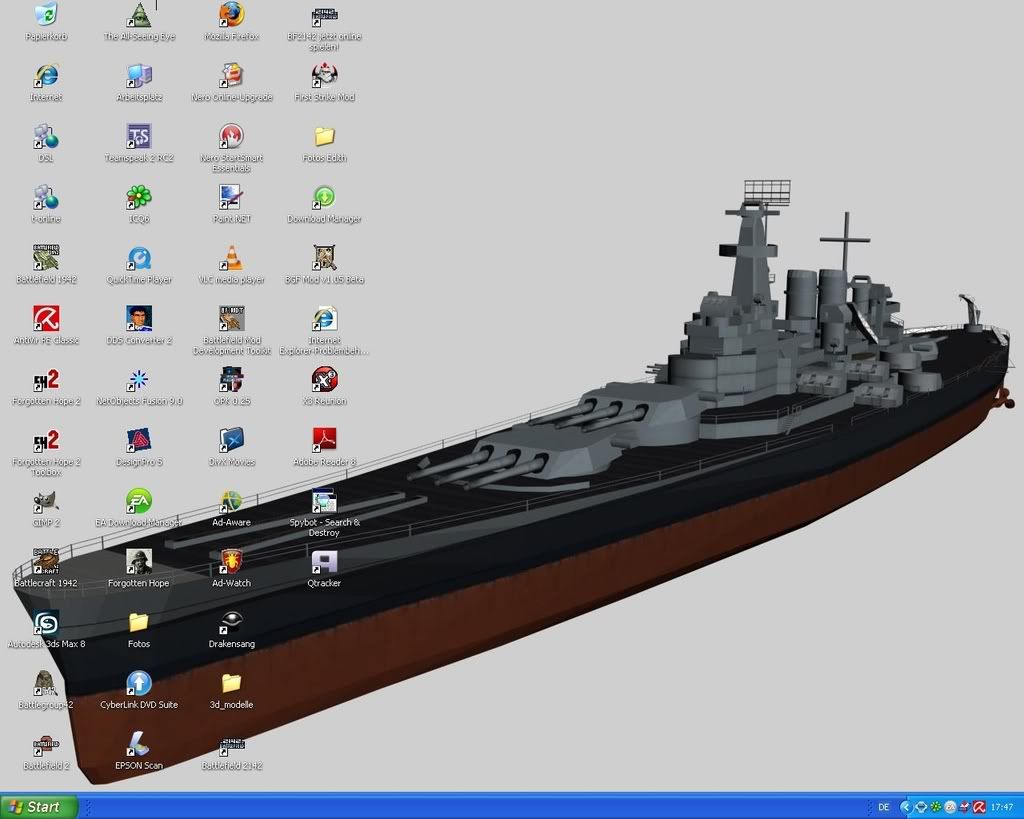
Task: Open Arbeitsplatz
Action: pos(138,78)
